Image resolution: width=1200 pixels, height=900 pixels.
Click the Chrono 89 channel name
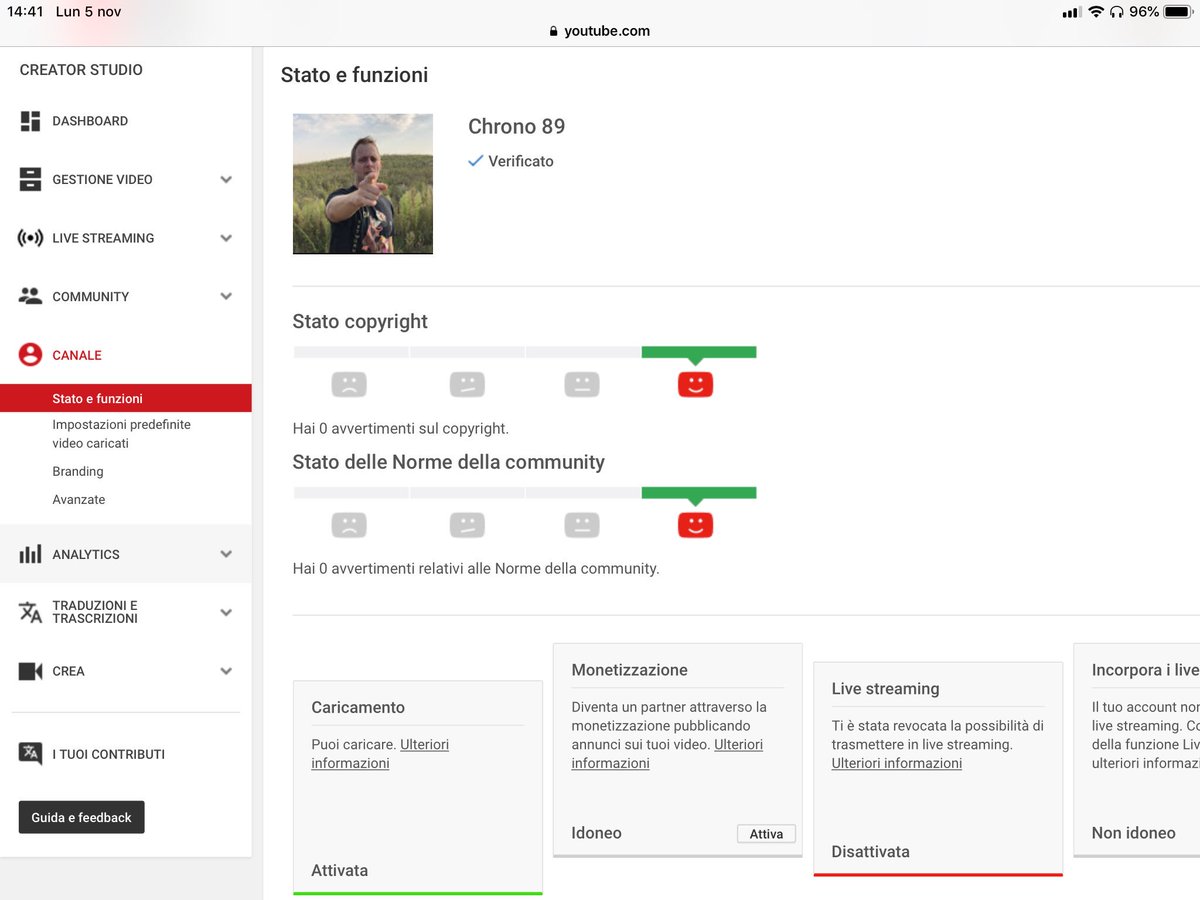click(517, 127)
